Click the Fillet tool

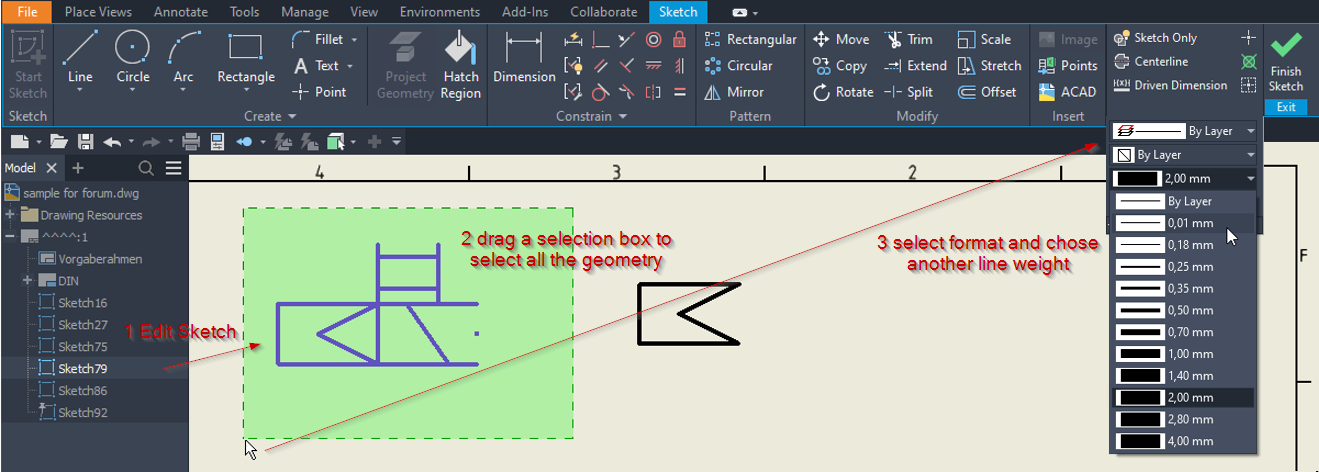point(317,39)
